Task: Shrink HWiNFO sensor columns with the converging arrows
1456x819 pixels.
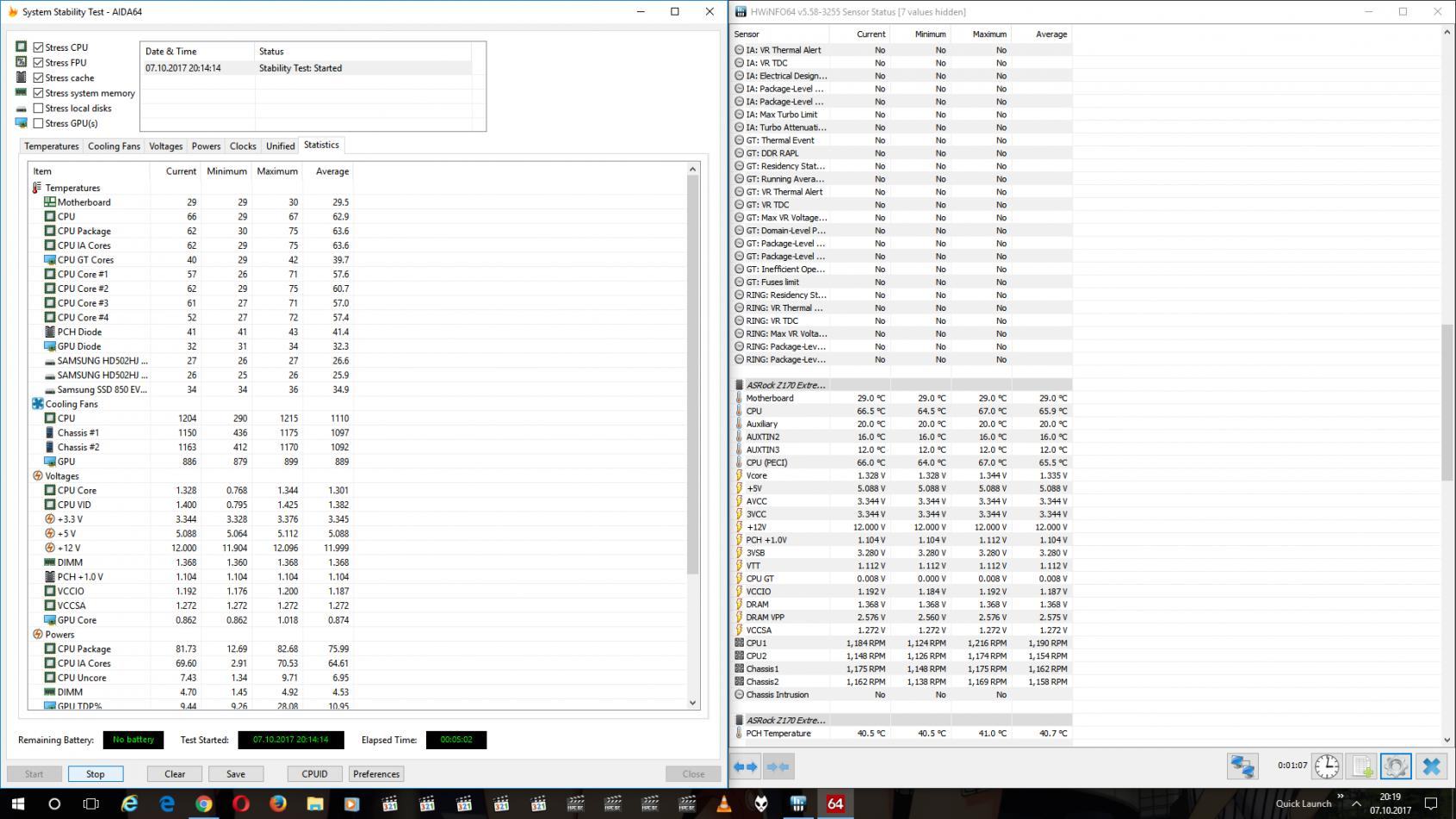Action: (778, 766)
